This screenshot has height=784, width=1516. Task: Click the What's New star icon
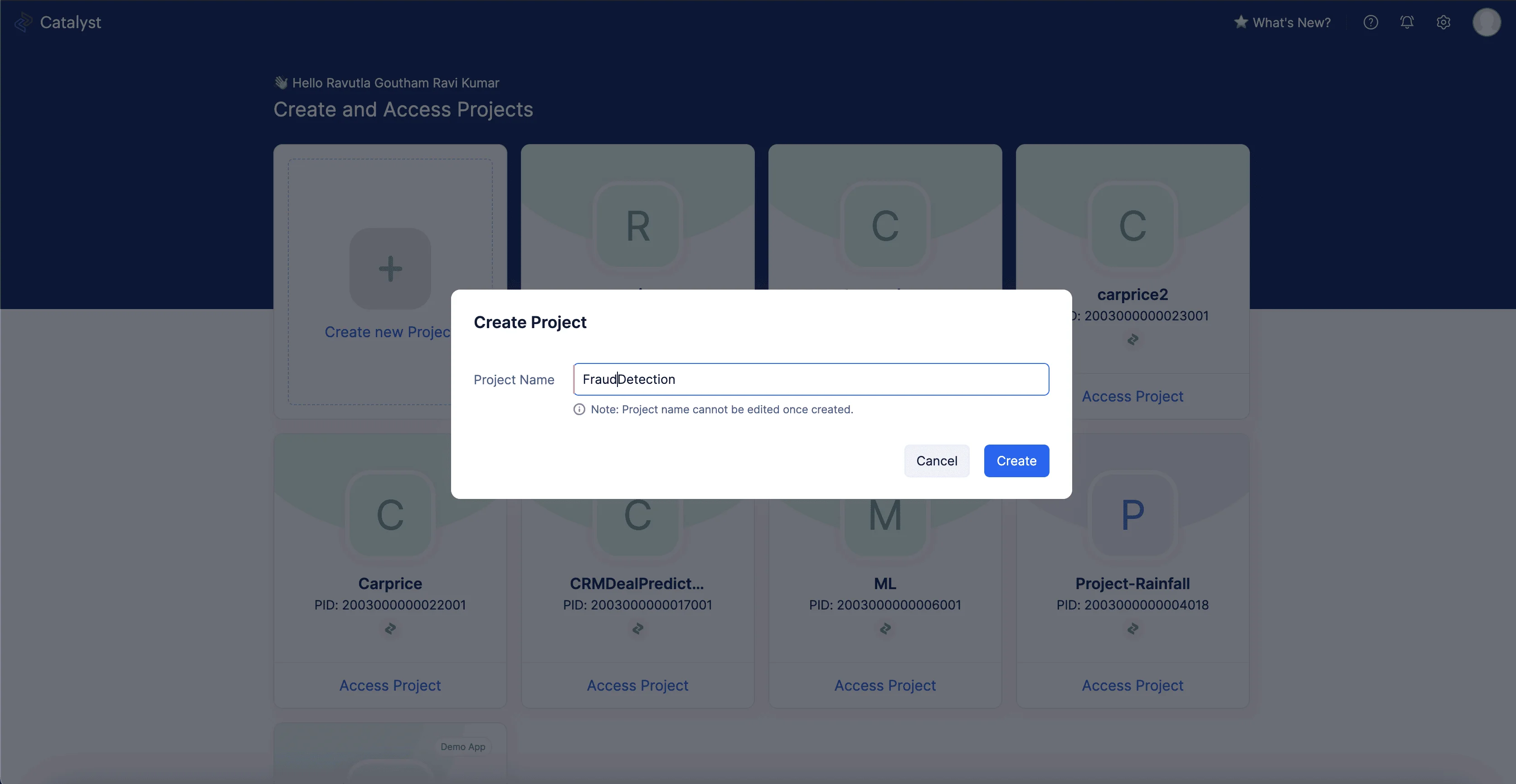tap(1240, 22)
